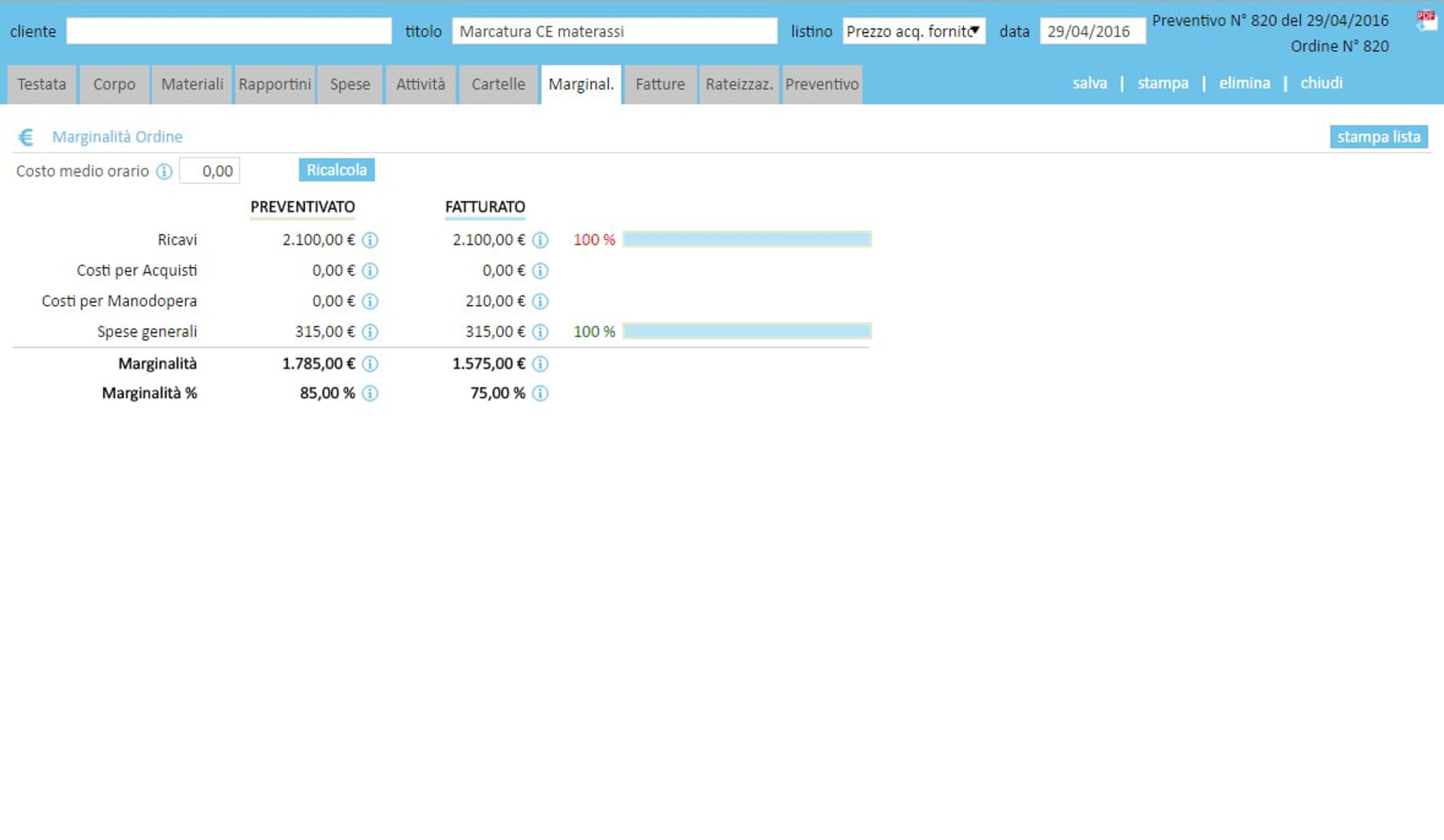Click info icon for preventivato Costi per Acquisti
This screenshot has height=840, width=1444.
(x=370, y=270)
